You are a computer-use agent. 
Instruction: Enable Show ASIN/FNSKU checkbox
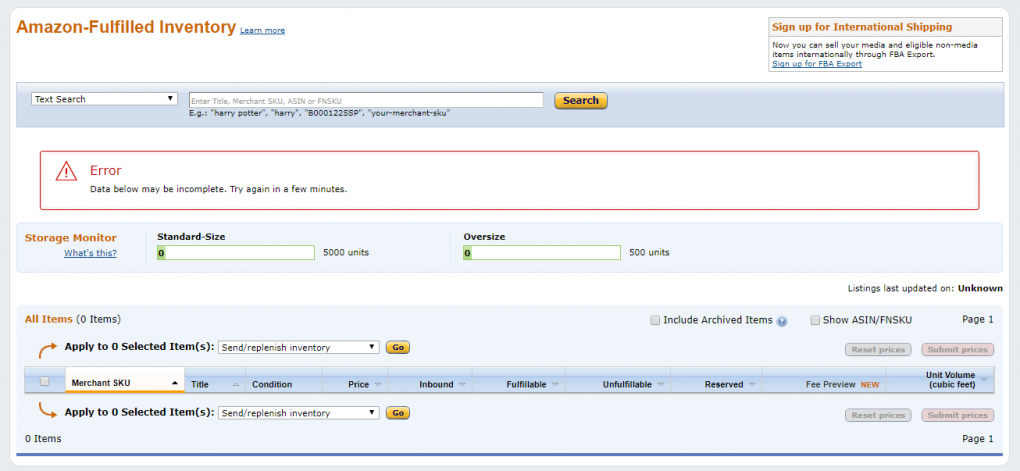coord(815,320)
